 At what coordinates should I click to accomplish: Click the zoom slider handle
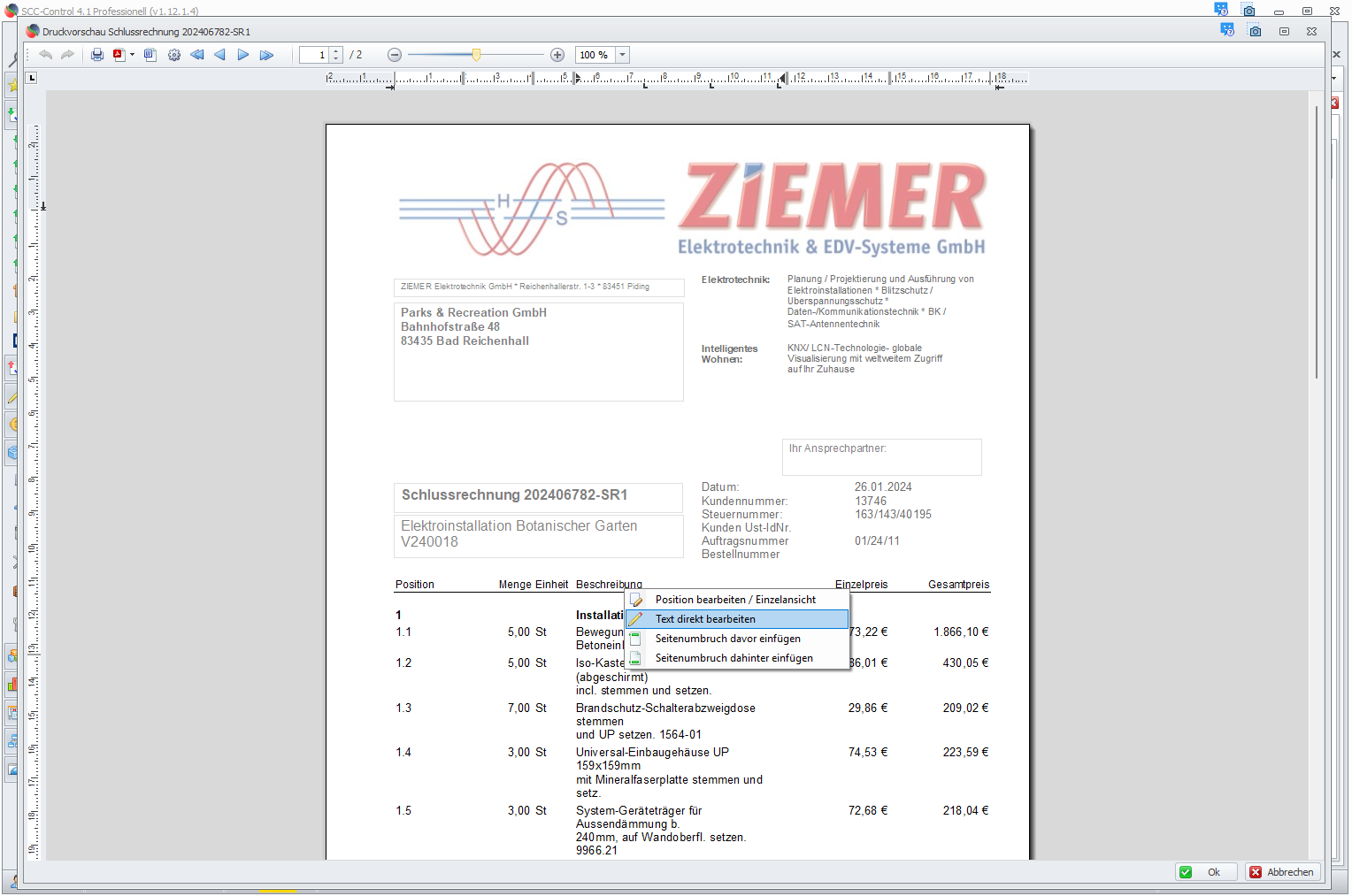click(477, 55)
